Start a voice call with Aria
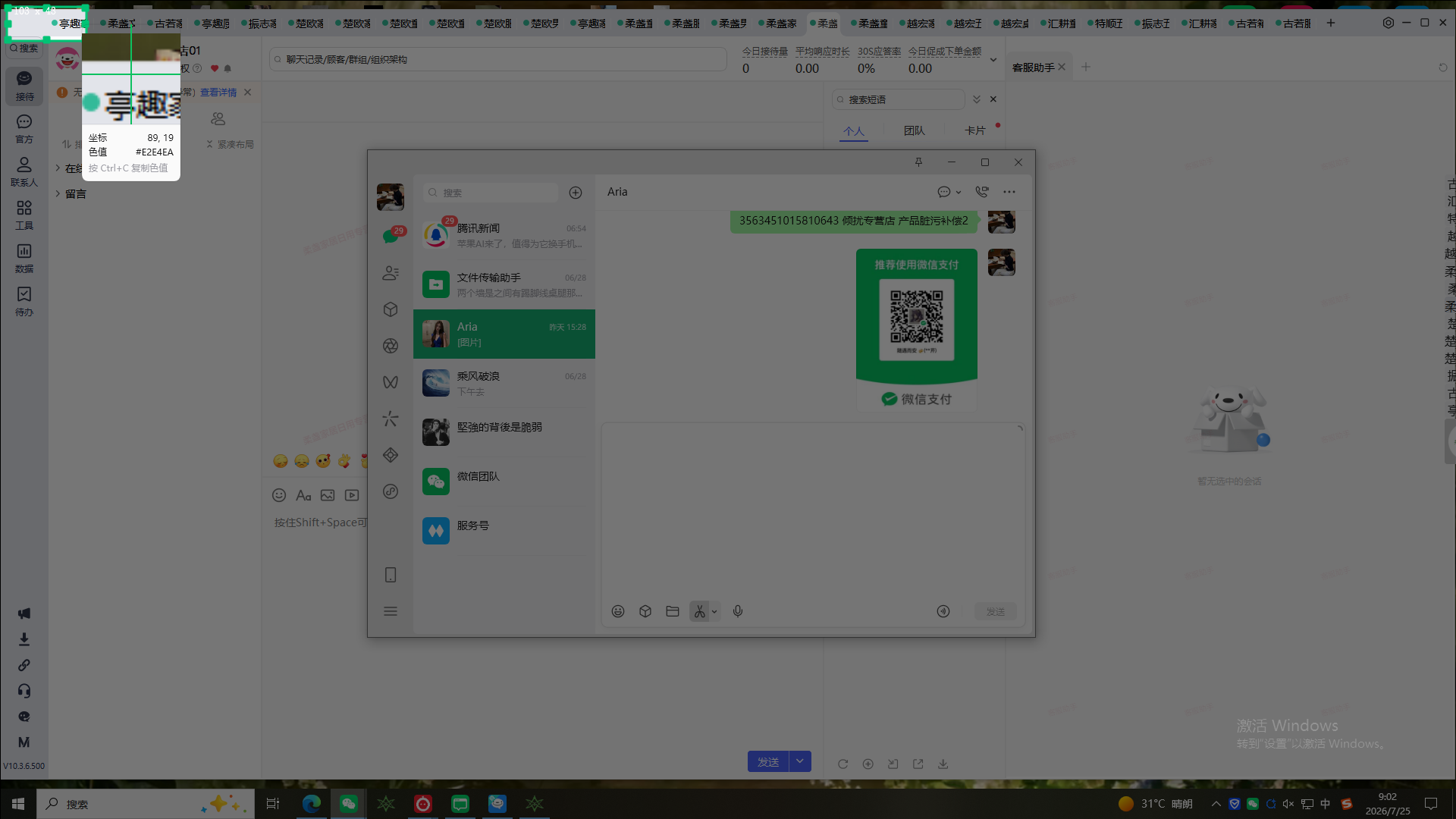 coord(982,192)
